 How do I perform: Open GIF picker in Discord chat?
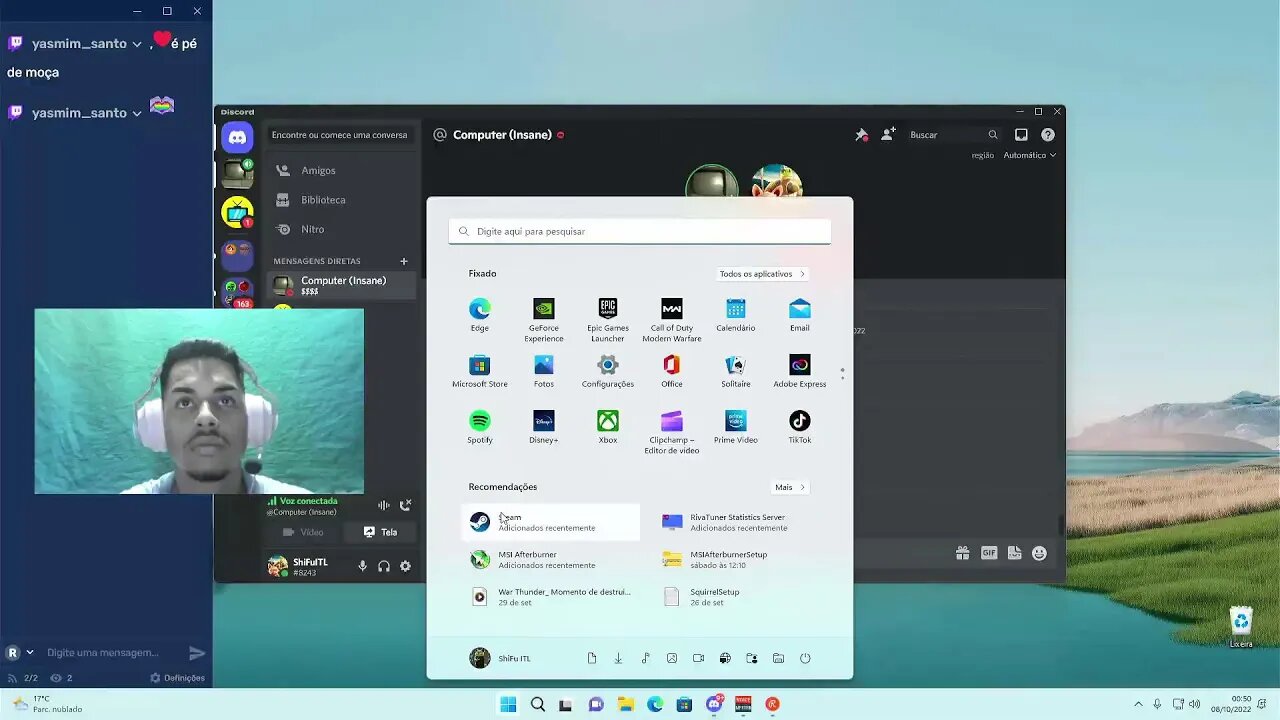(989, 553)
